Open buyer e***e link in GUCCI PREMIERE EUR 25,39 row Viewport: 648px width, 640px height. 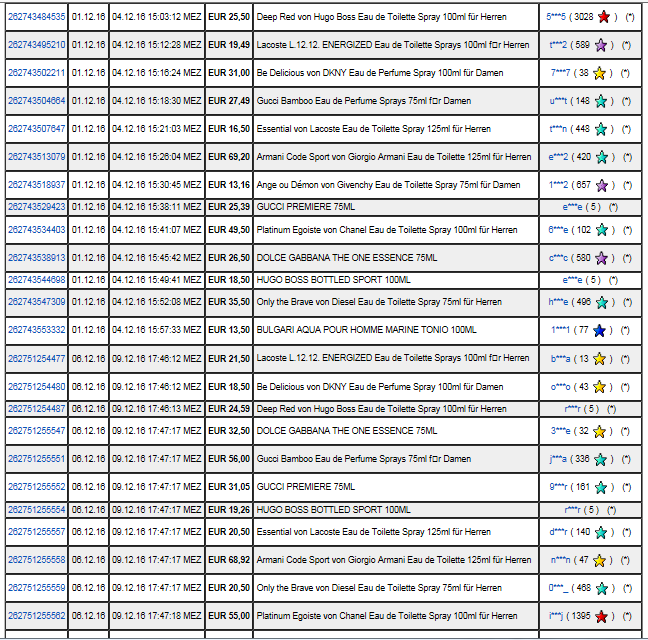pos(572,207)
